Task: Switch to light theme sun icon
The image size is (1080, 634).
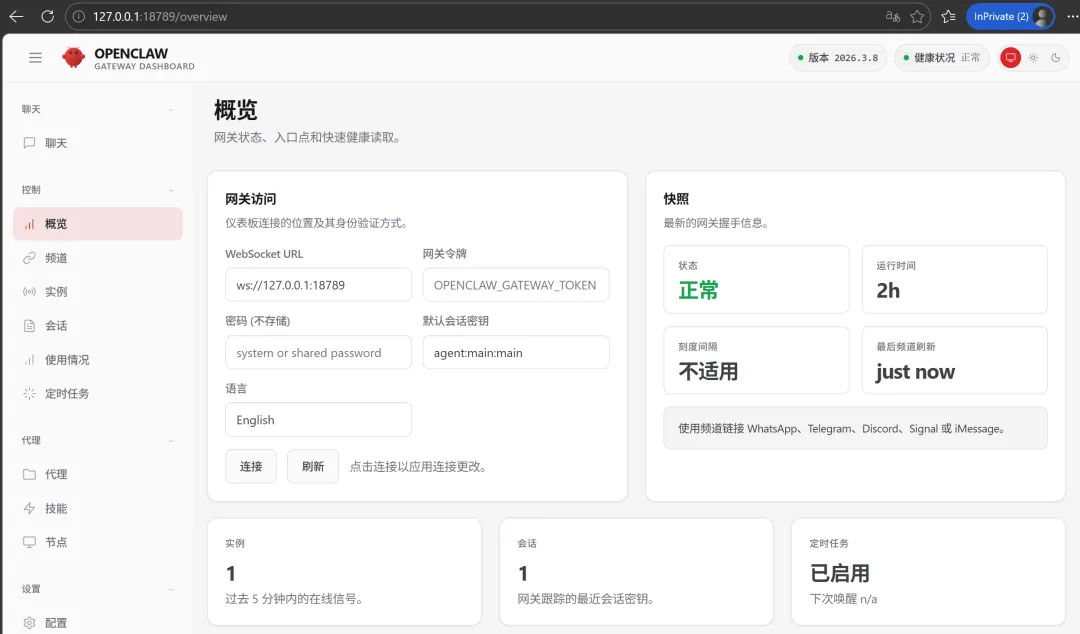Action: pos(1033,58)
